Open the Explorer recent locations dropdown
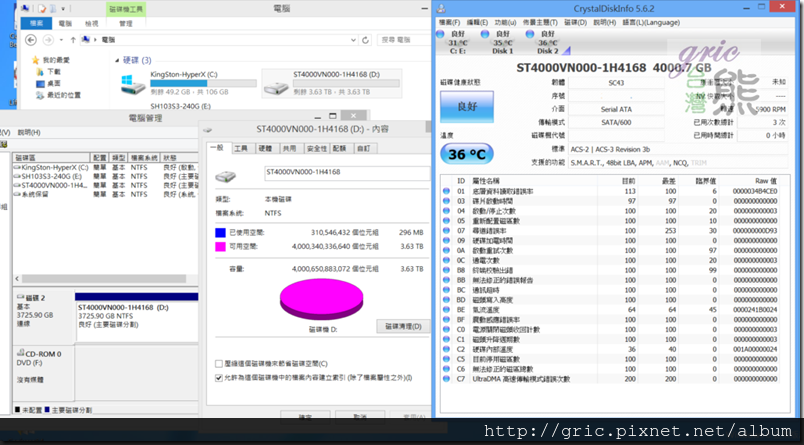 pyautogui.click(x=61, y=40)
